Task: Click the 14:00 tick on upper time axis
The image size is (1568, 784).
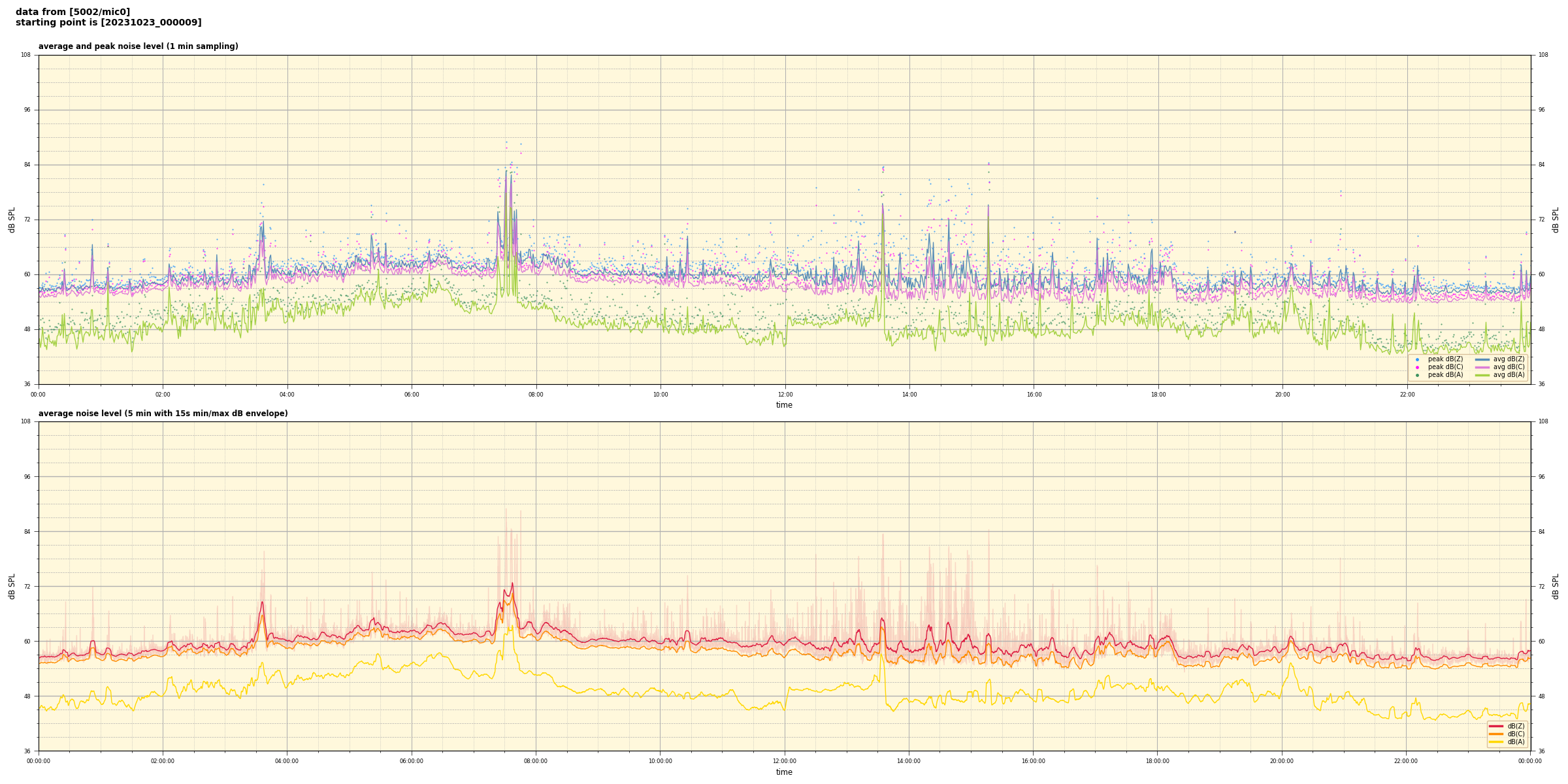Action: 909,395
